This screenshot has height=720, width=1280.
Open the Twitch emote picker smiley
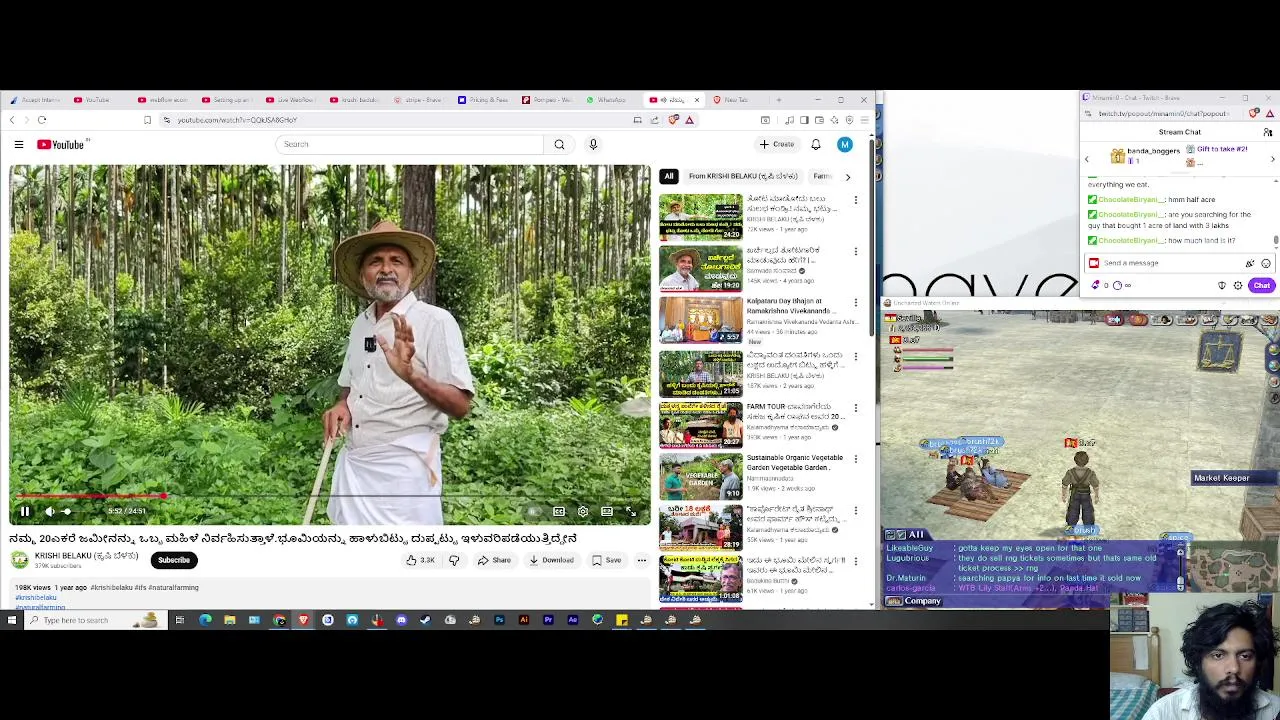coord(1265,263)
